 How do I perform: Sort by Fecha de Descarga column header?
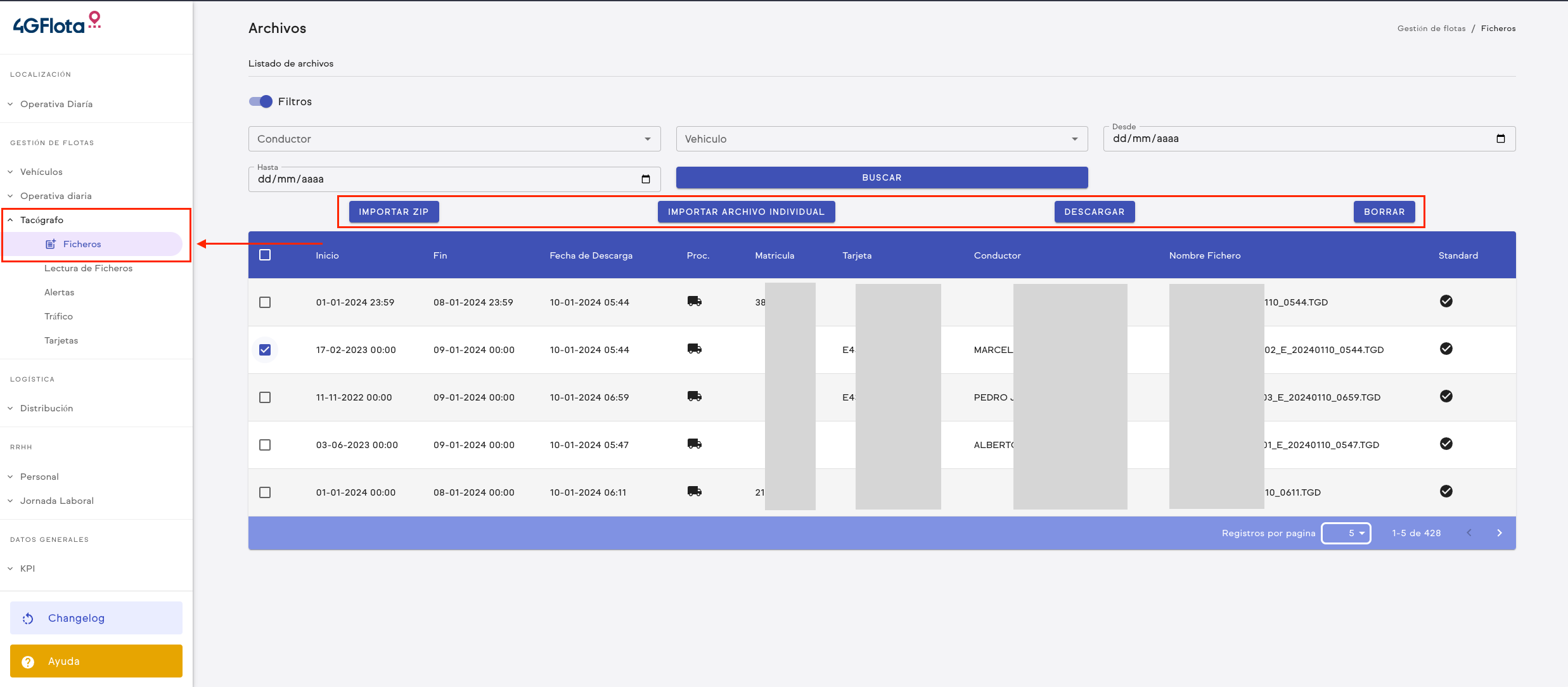coord(591,255)
